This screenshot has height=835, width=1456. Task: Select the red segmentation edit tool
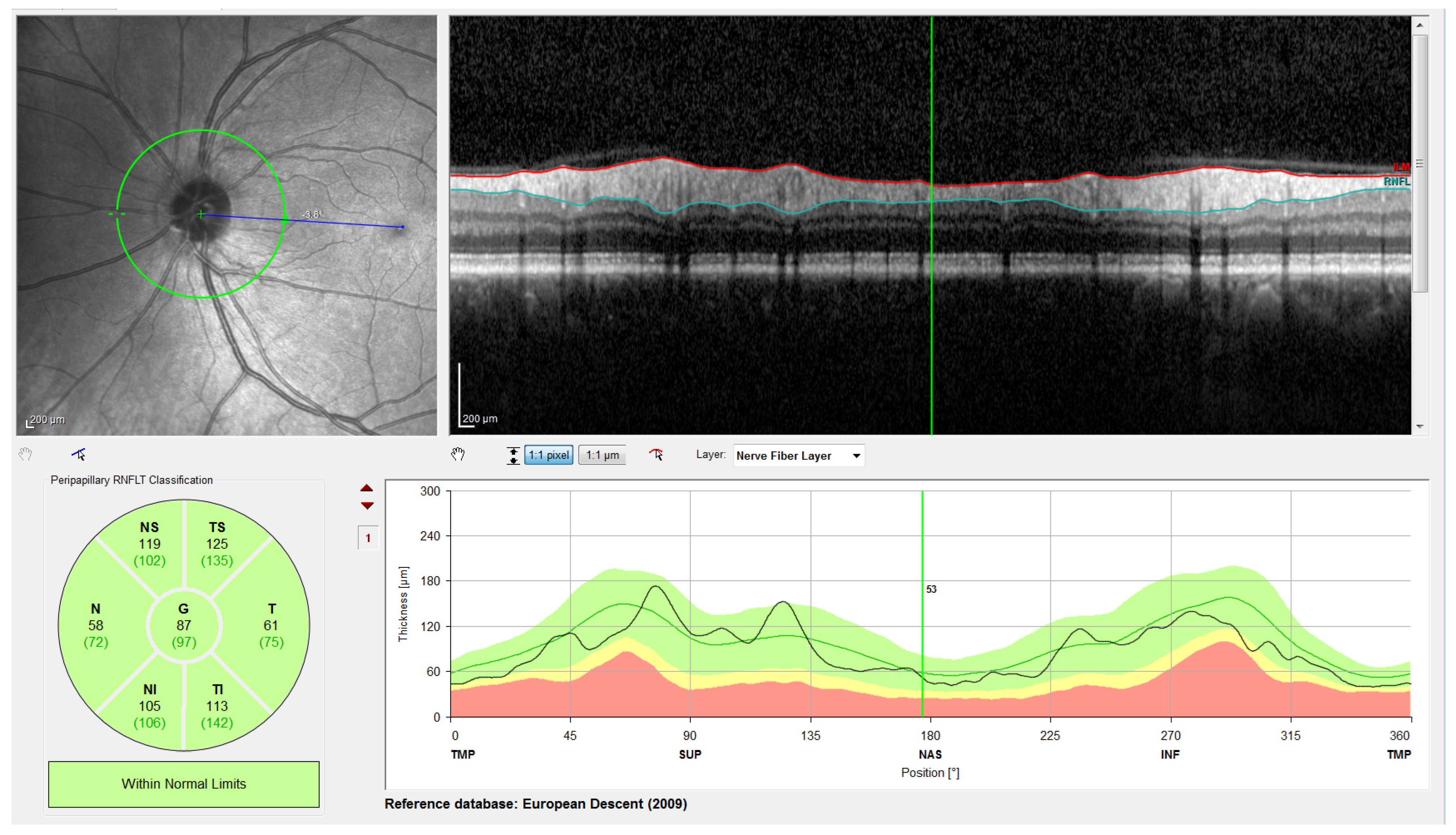[x=656, y=455]
